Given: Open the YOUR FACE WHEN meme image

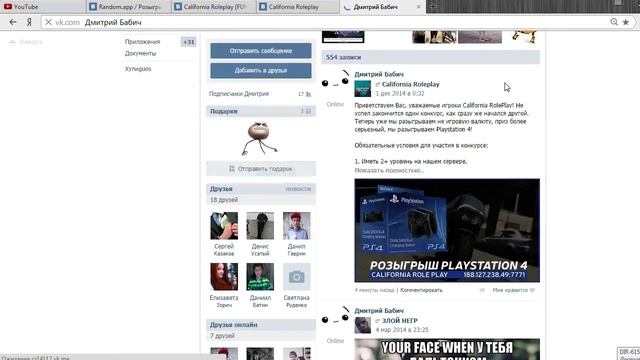Looking at the screenshot, I should pyautogui.click(x=447, y=349).
